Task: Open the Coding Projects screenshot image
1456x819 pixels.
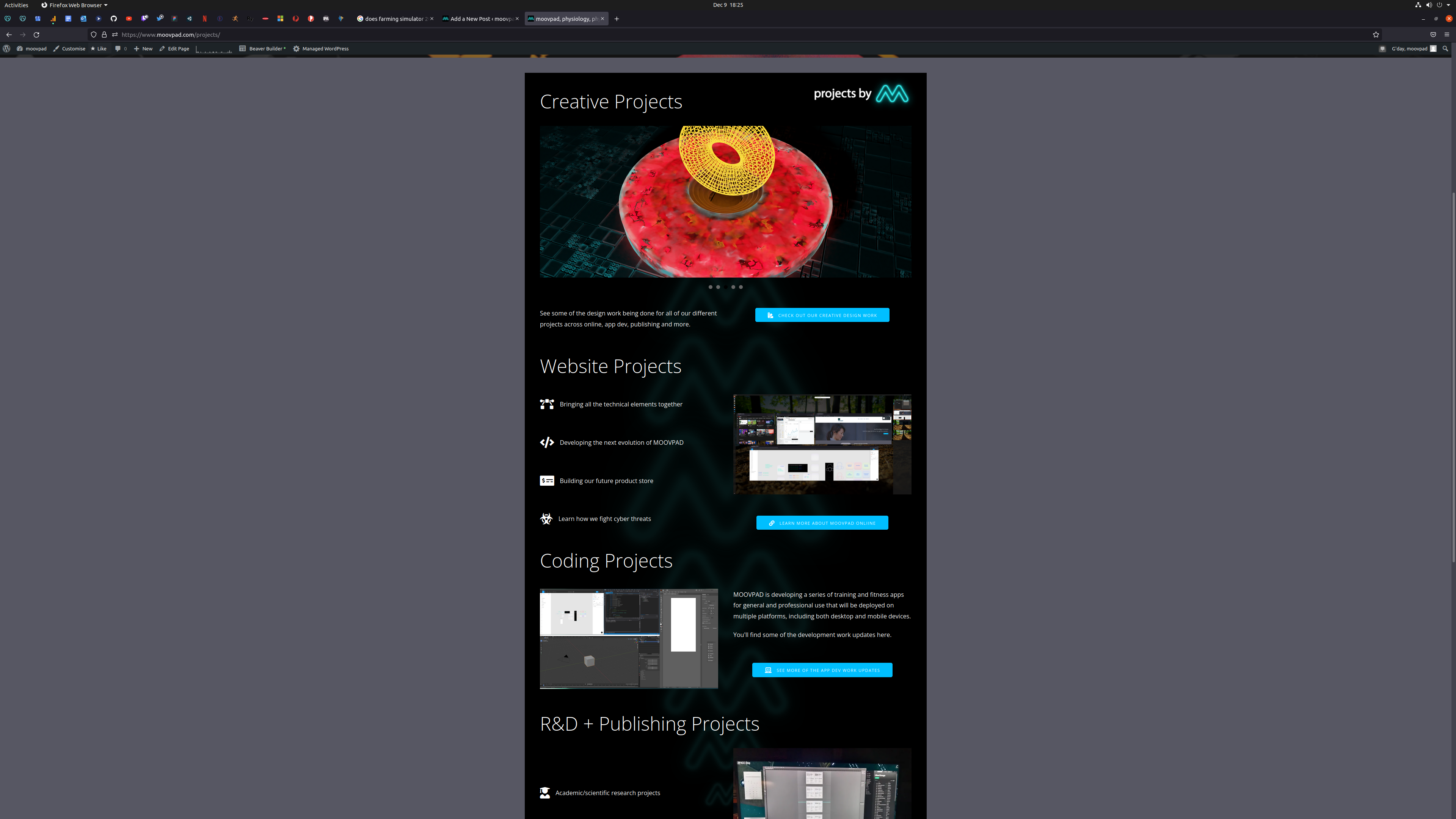Action: pos(629,639)
